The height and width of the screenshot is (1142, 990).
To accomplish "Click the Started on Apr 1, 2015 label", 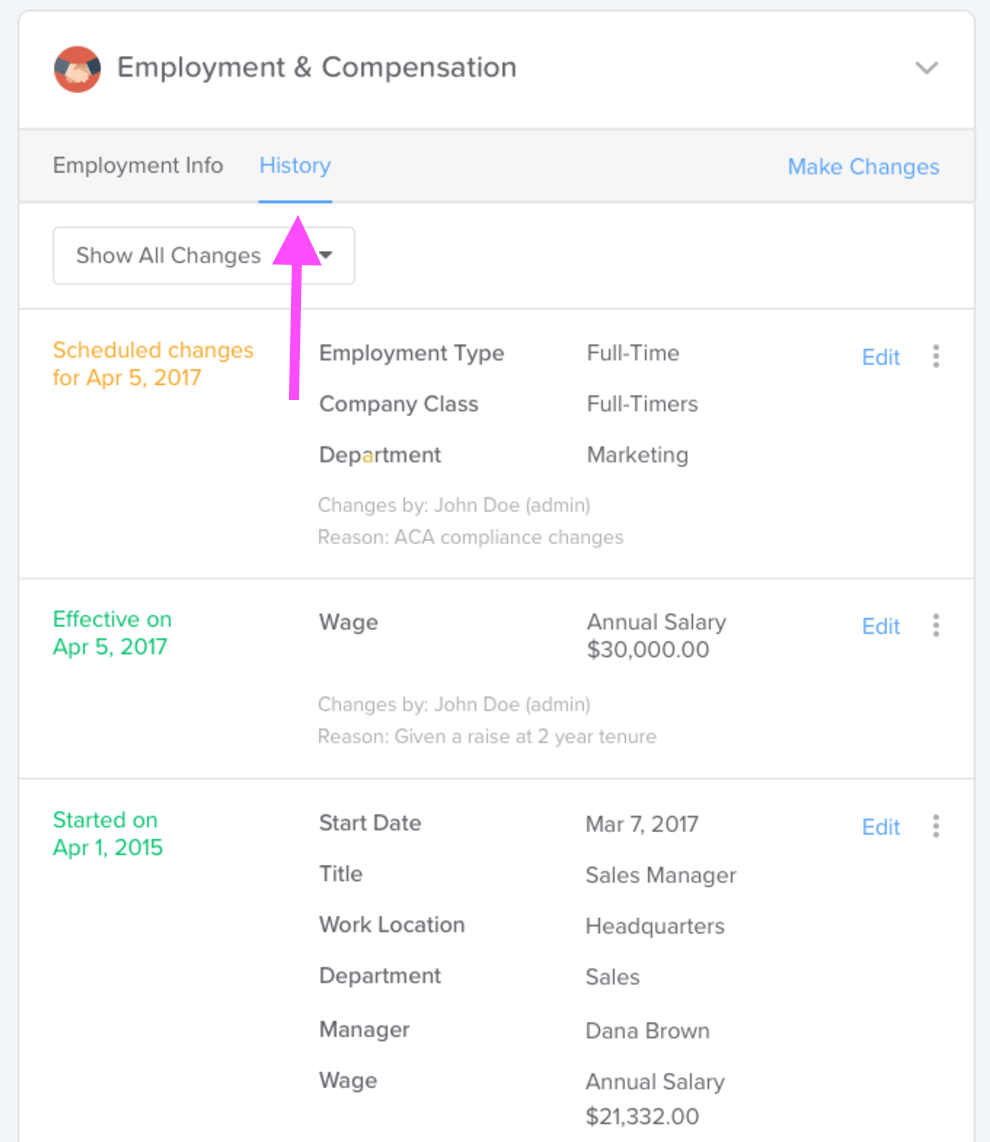I will (108, 834).
